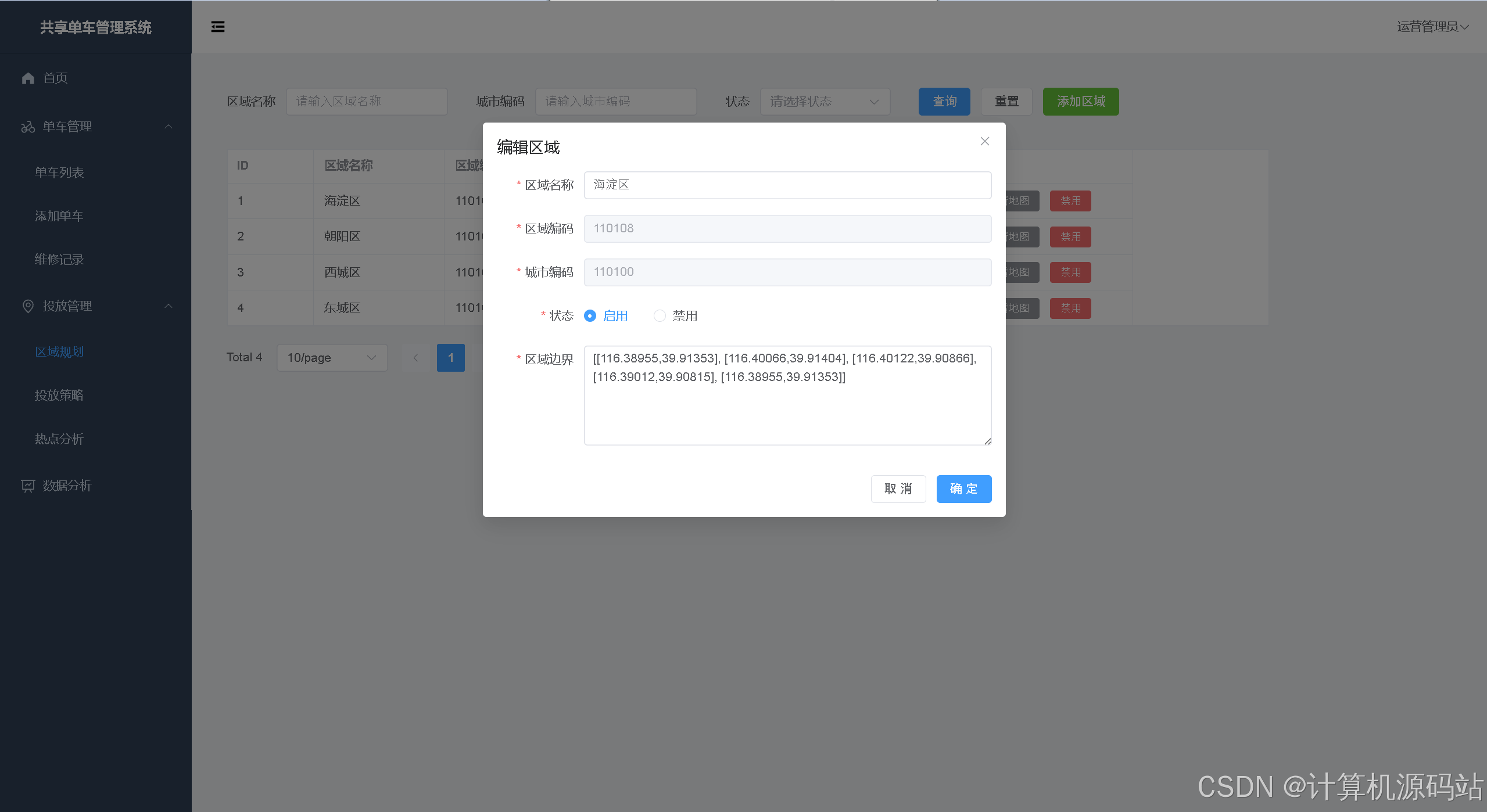
Task: Open the 10/page size dropdown
Action: pyautogui.click(x=331, y=358)
